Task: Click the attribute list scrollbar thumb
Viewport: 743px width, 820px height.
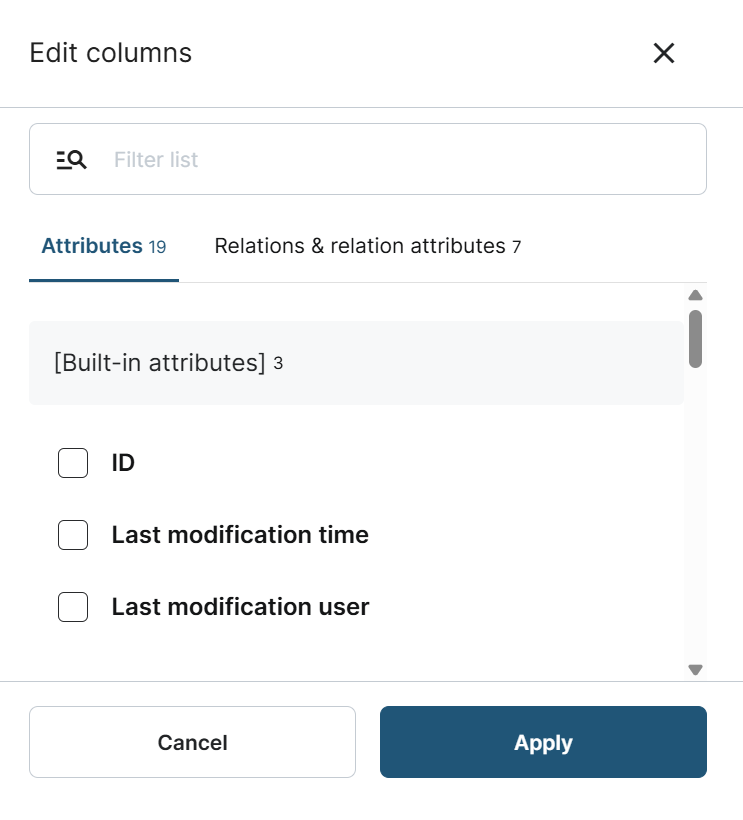Action: point(696,338)
